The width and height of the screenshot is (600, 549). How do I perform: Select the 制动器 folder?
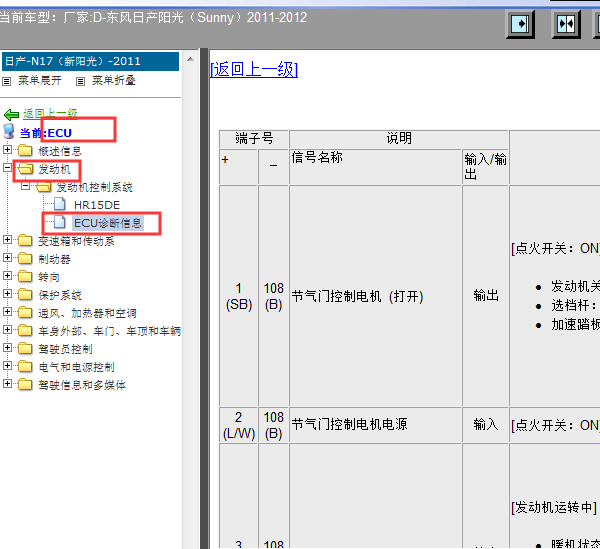click(x=54, y=259)
